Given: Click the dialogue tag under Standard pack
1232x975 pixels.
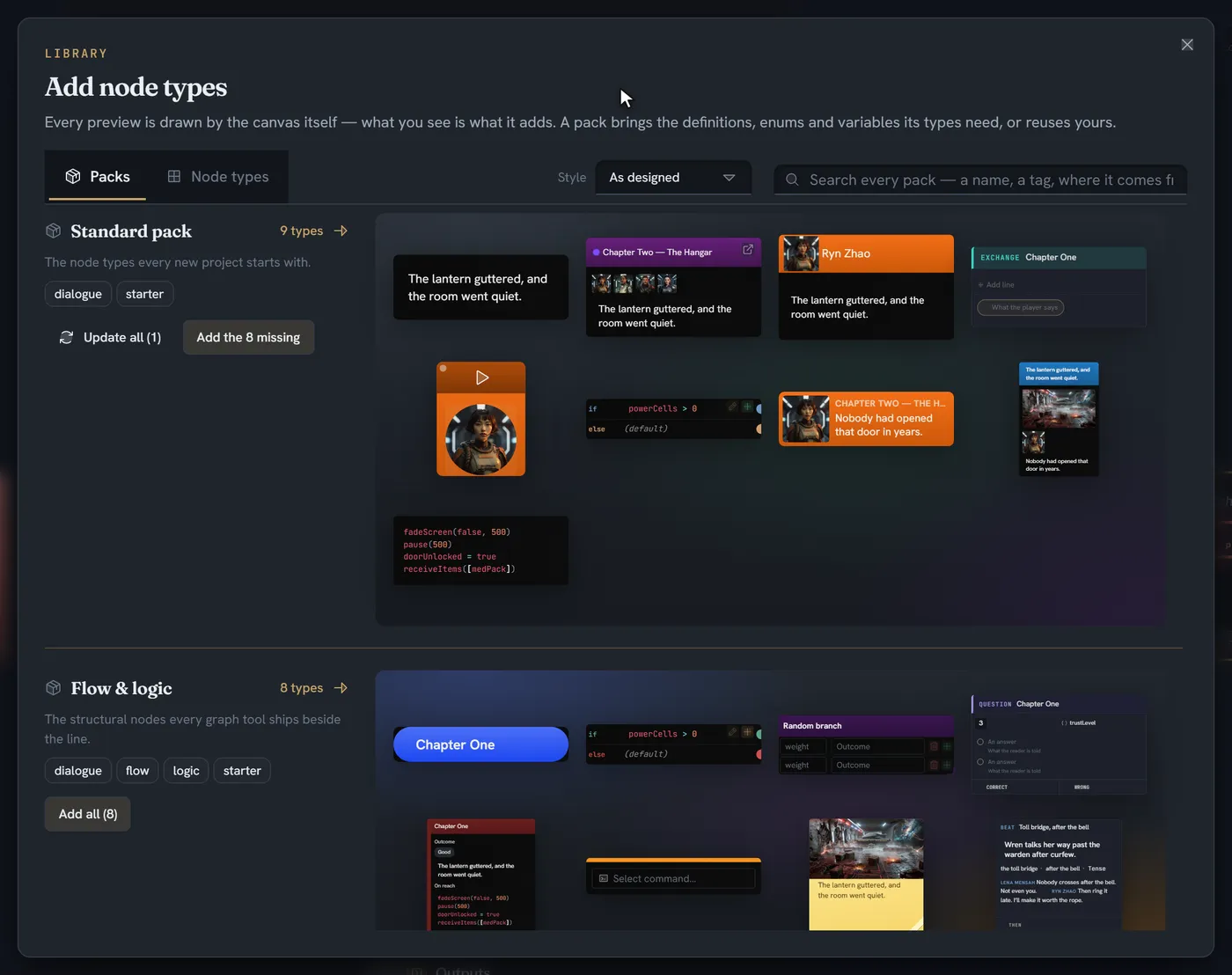Looking at the screenshot, I should click(78, 294).
